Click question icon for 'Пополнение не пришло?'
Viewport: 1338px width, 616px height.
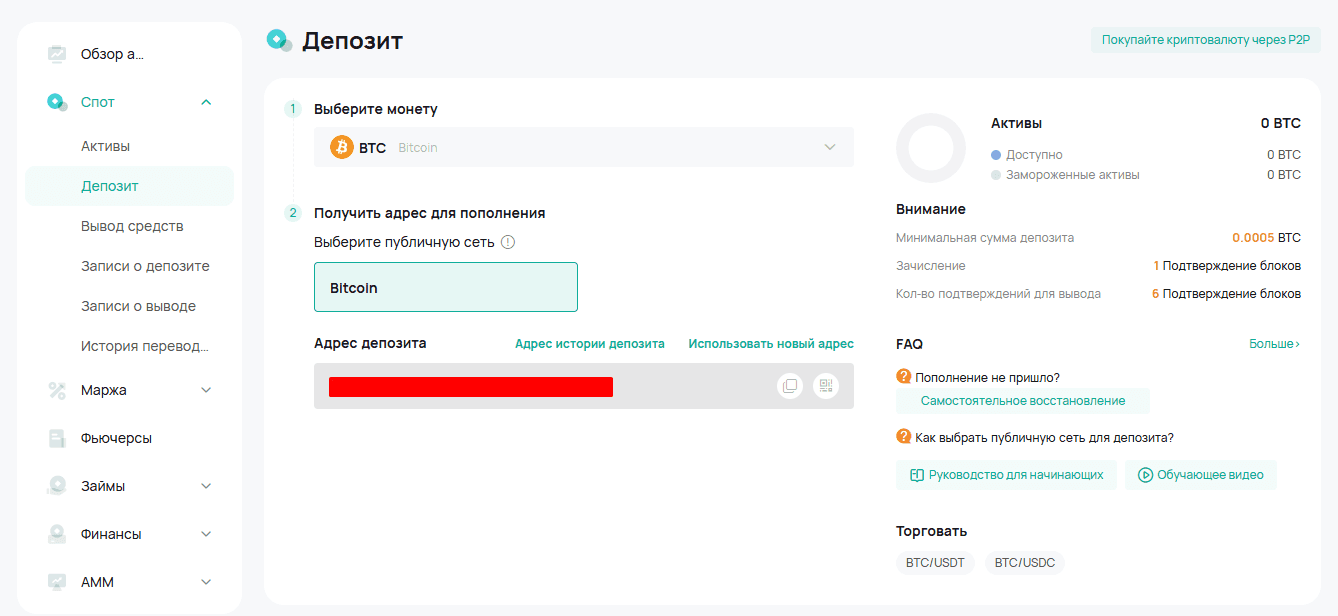[904, 377]
